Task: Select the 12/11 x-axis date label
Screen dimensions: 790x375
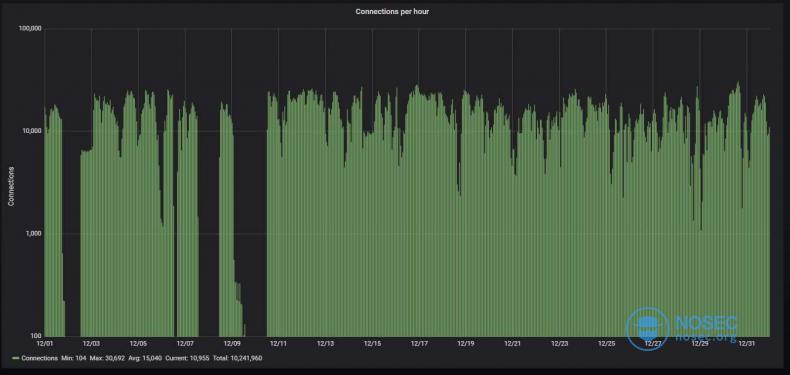Action: 279,344
